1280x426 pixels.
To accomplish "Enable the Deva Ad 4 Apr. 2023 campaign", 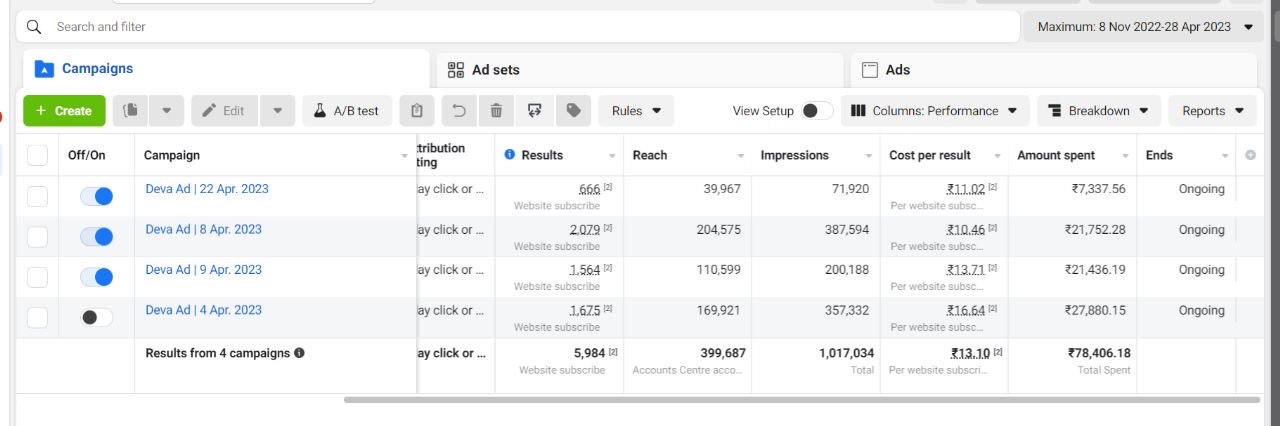I will pos(96,317).
